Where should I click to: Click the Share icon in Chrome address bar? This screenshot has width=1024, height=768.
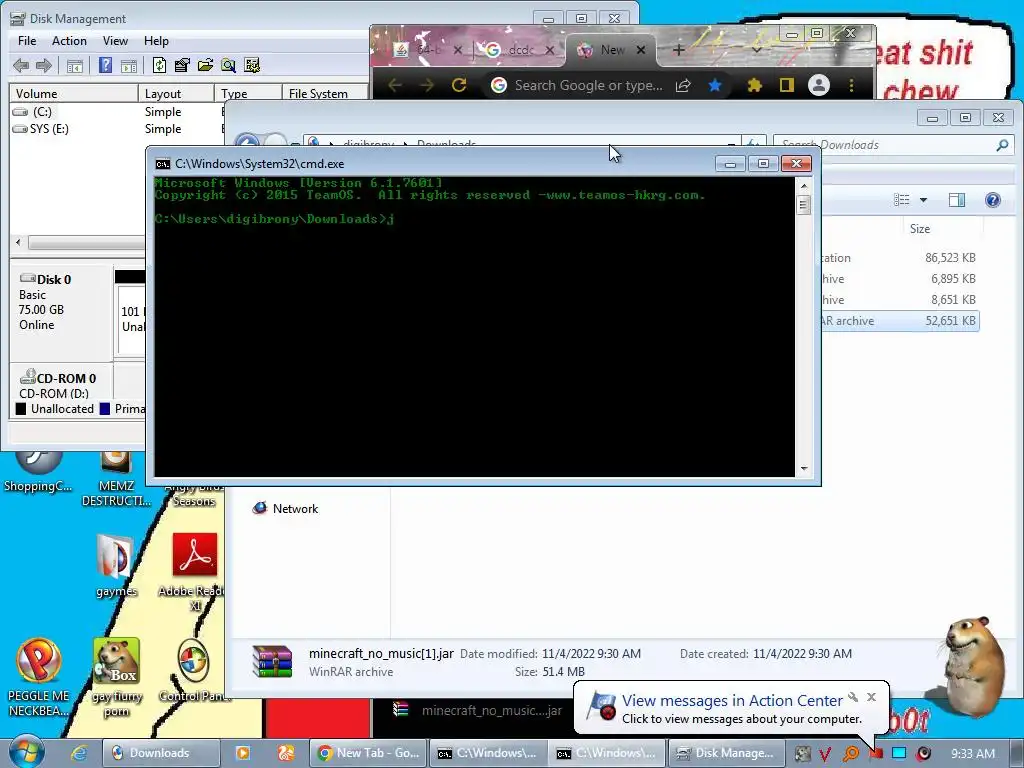[x=683, y=85]
